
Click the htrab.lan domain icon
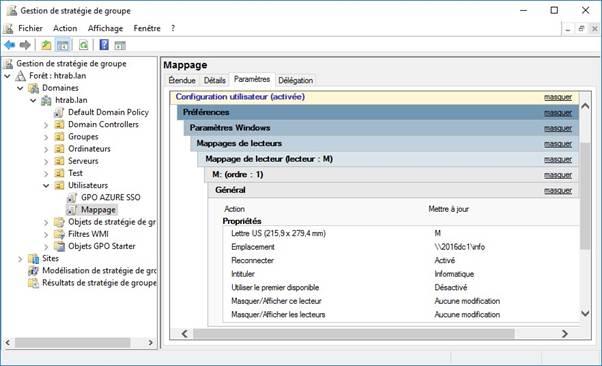(46, 100)
